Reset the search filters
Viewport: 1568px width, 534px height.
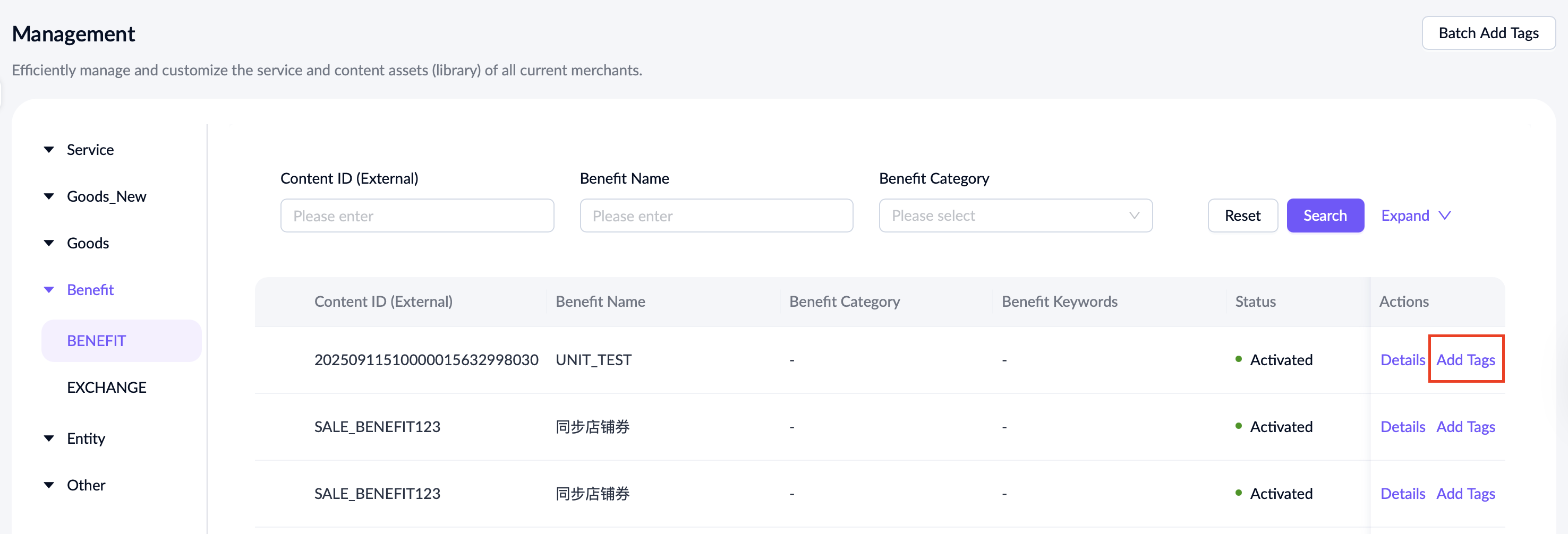(1242, 216)
